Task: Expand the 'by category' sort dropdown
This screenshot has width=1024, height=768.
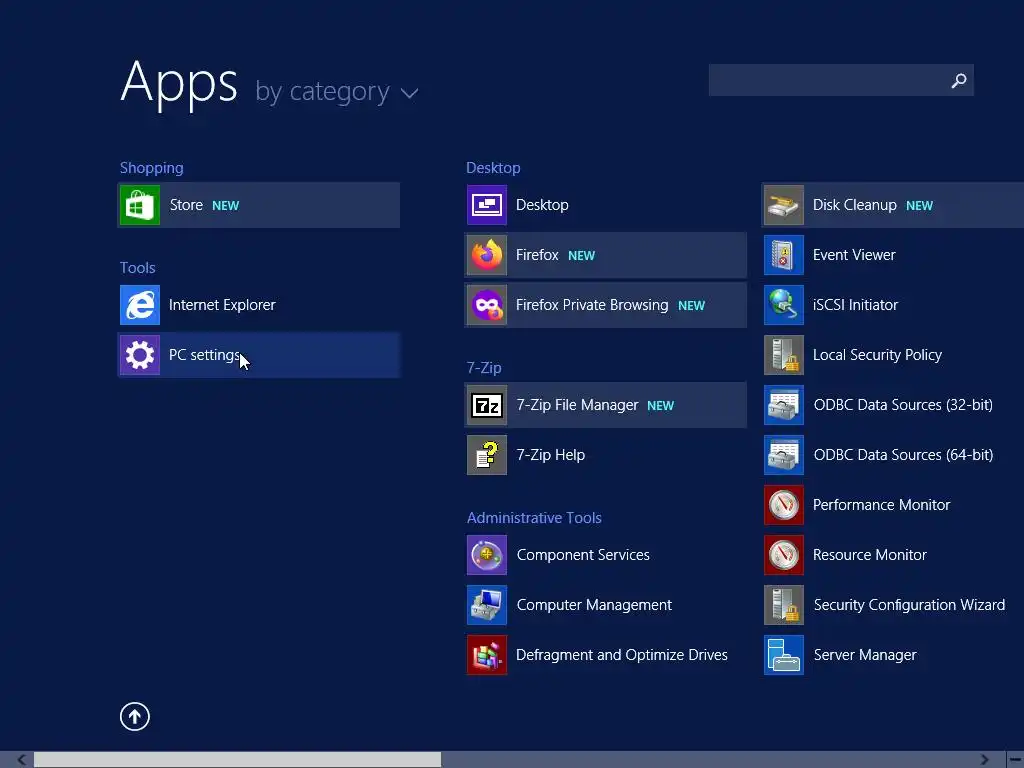Action: pyautogui.click(x=336, y=92)
